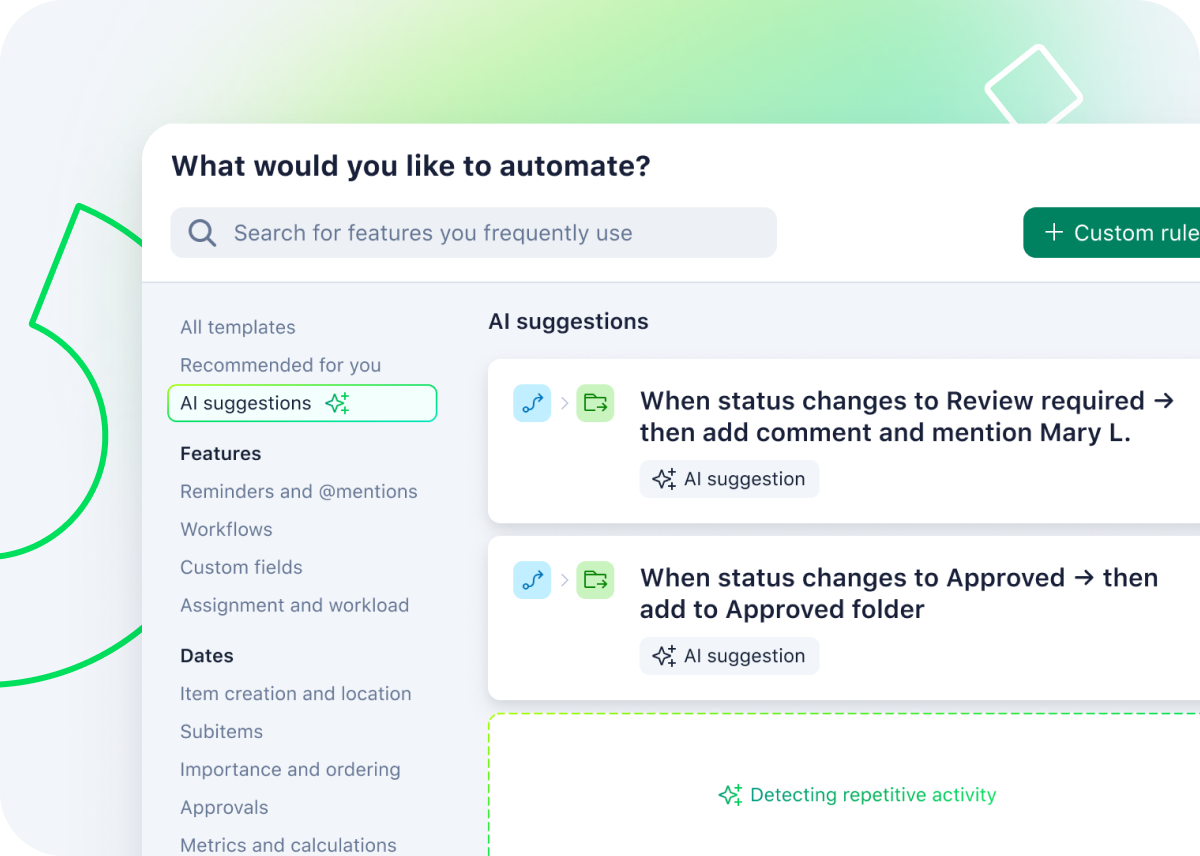Screen dimensions: 1200x856
Task: Click the plus icon on the Custom rule button
Action: 1053,232
